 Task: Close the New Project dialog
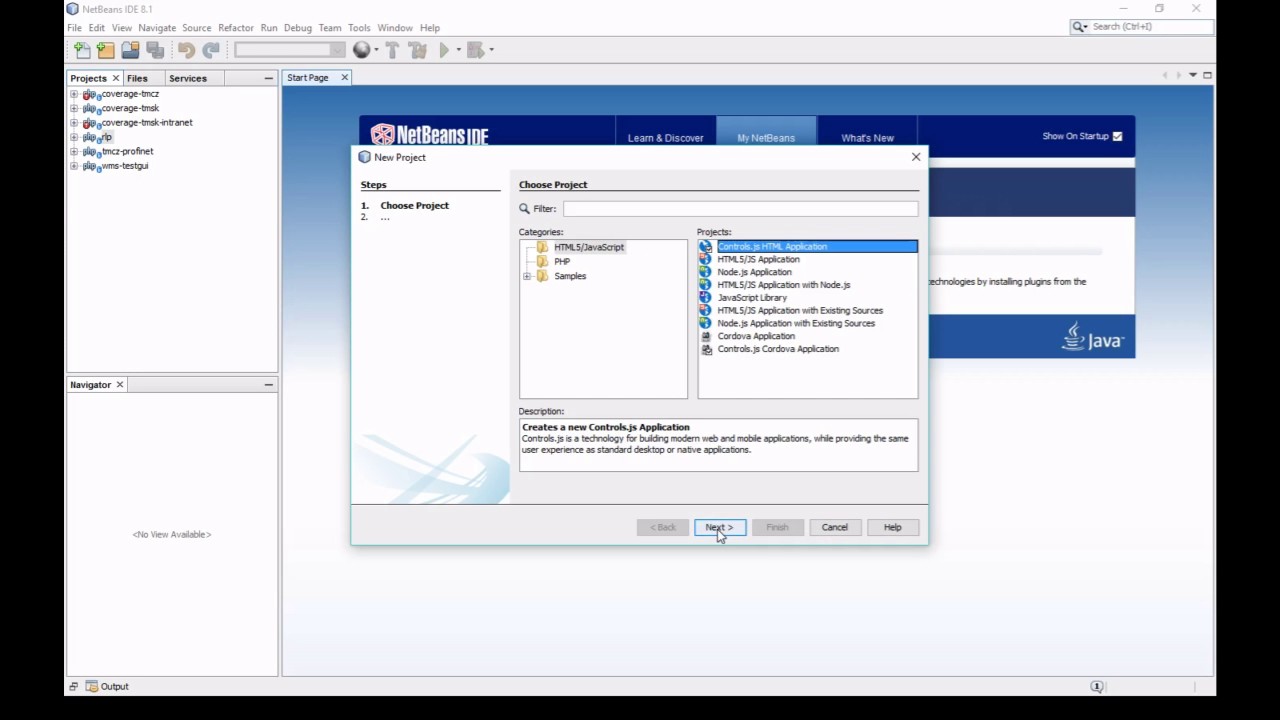(916, 157)
